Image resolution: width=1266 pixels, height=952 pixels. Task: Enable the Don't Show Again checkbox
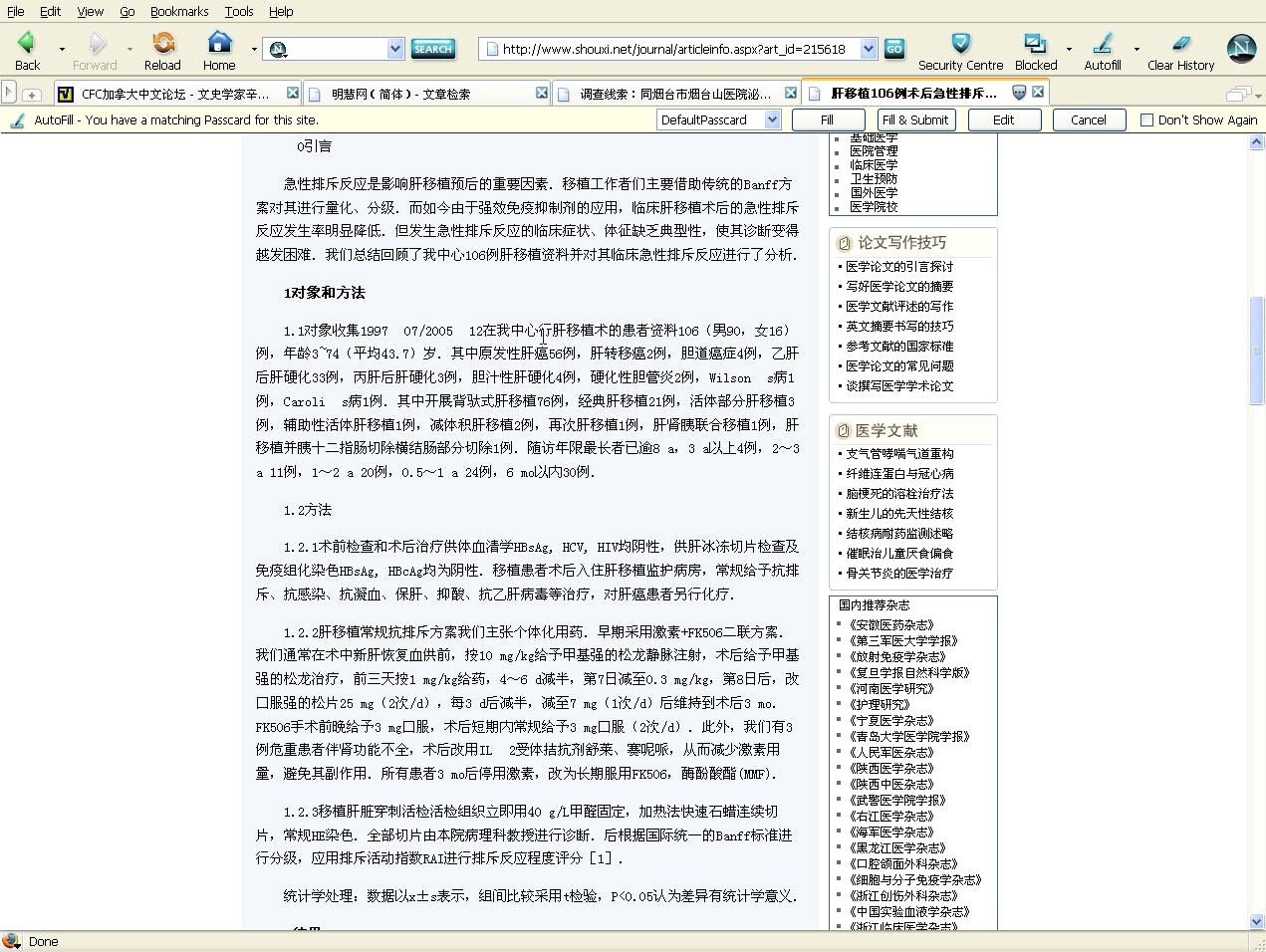tap(1146, 119)
